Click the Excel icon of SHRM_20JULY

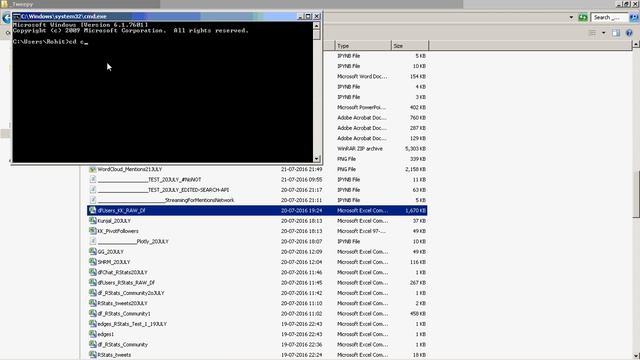click(93, 262)
